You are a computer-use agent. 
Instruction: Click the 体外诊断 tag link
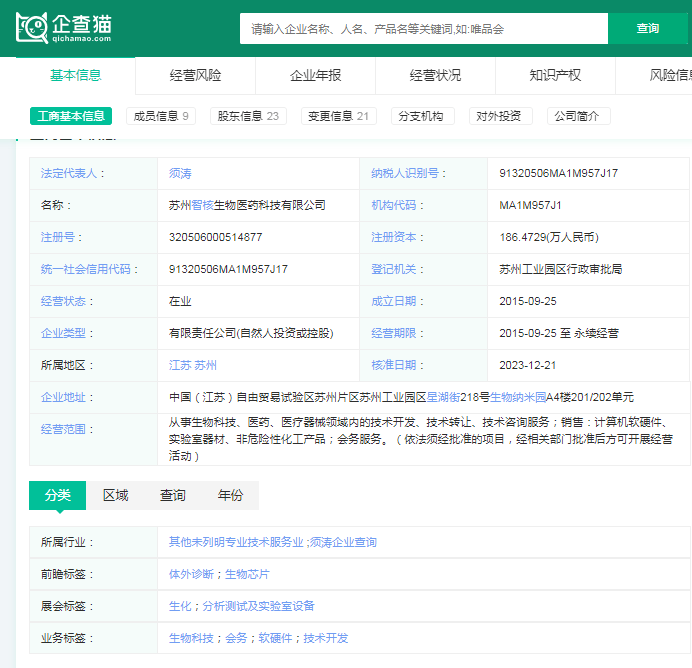[191, 574]
